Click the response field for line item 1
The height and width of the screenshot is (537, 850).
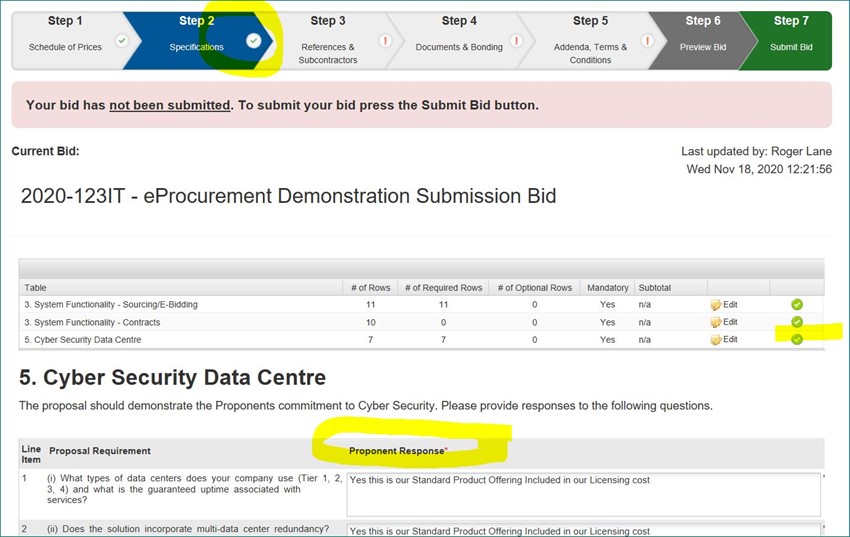583,494
